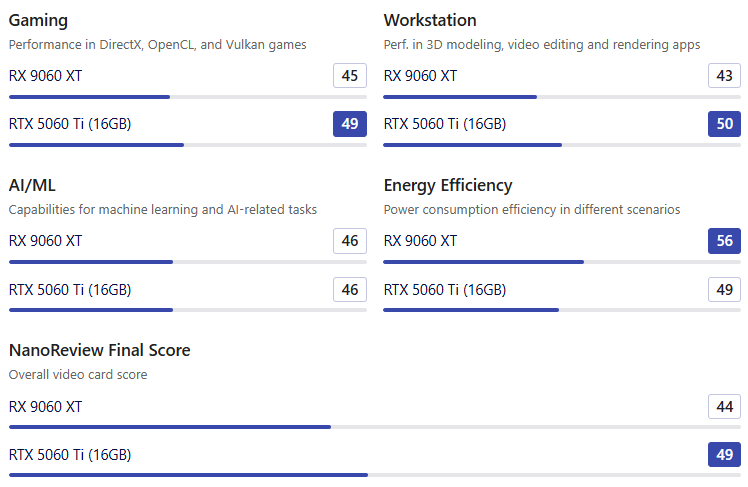
Task: Click the power consumption efficiency description
Action: (x=532, y=210)
